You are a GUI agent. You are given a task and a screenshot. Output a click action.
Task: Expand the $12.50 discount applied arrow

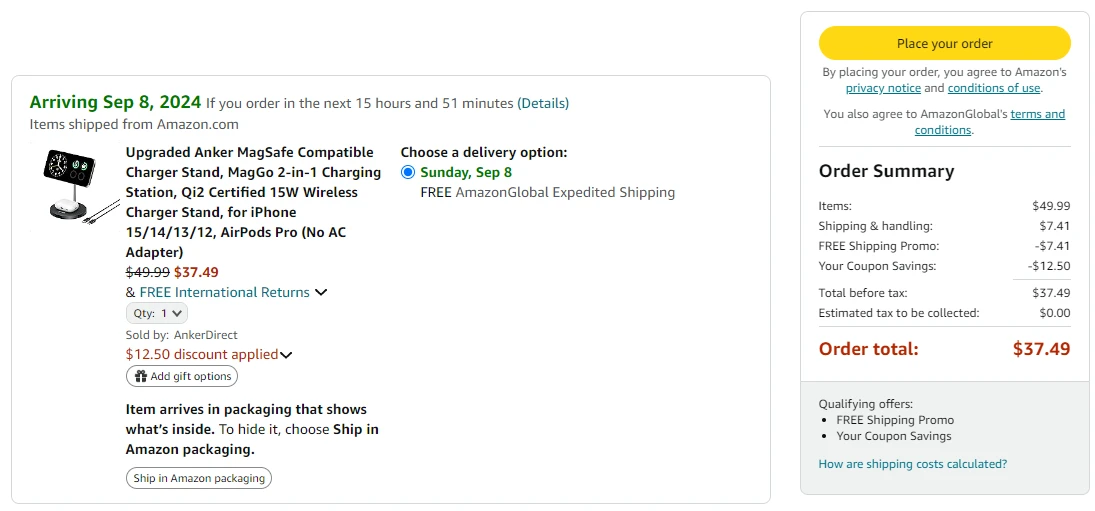[286, 355]
